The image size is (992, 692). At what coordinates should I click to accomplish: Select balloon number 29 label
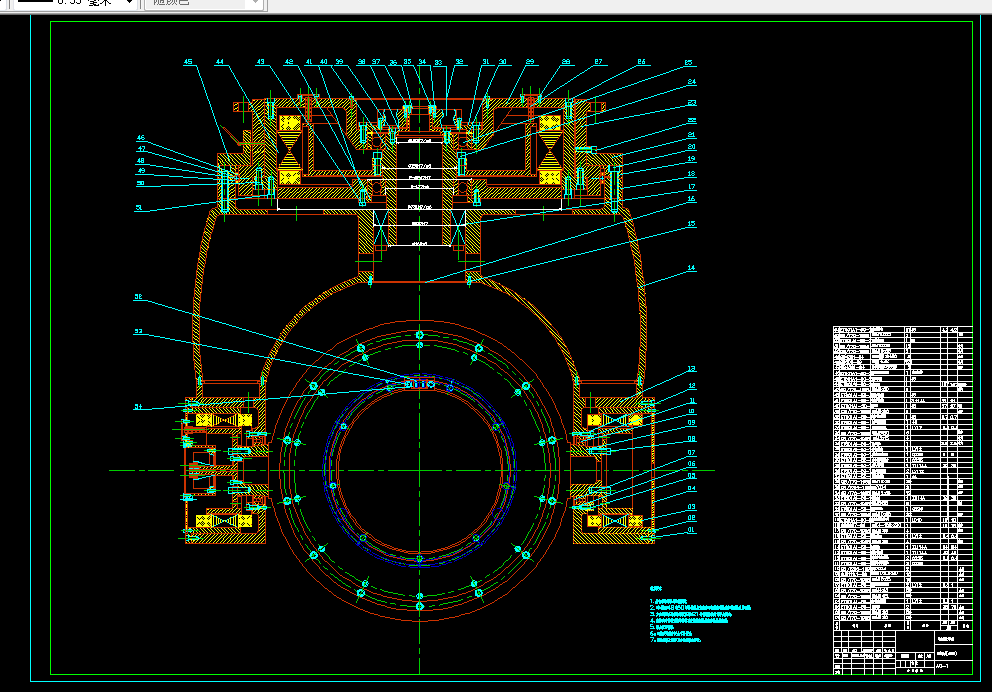pyautogui.click(x=530, y=62)
